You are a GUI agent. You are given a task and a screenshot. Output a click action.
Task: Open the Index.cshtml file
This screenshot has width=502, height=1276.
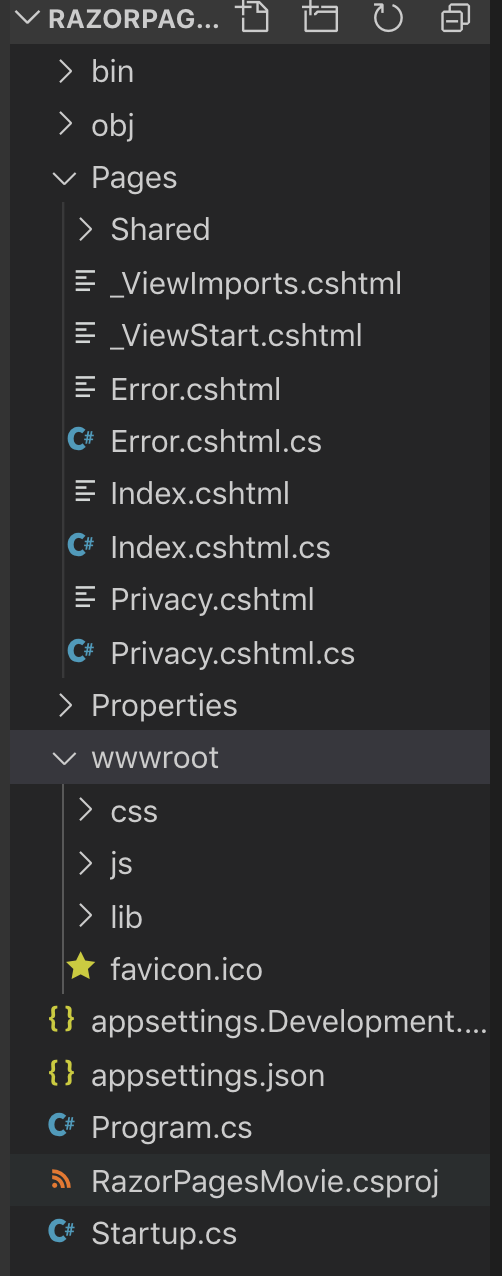coord(200,493)
